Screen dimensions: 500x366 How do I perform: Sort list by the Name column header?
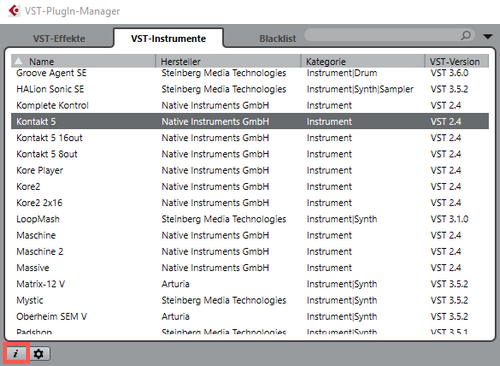click(x=83, y=61)
